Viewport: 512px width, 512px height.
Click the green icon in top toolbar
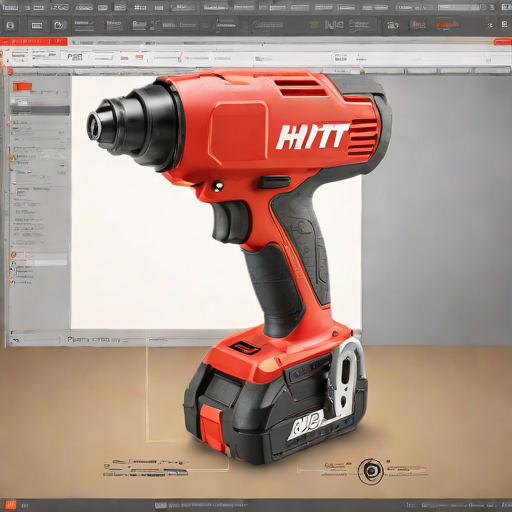pyautogui.click(x=313, y=24)
